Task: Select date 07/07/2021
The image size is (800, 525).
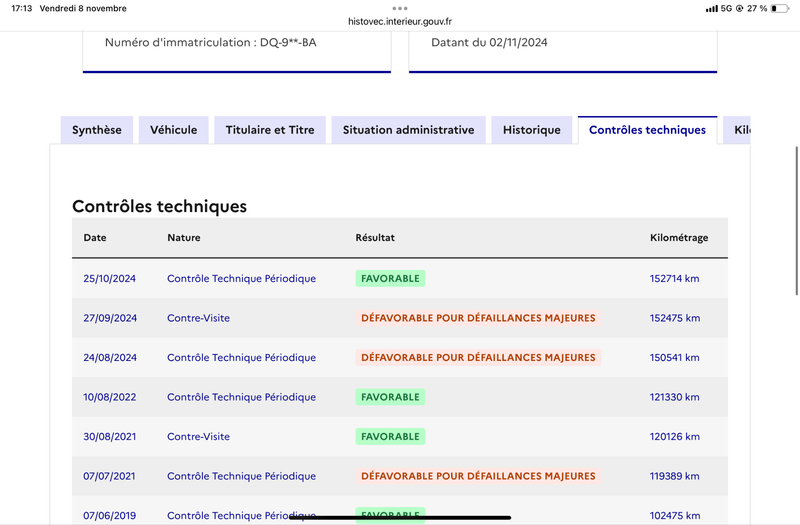Action: pos(109,477)
